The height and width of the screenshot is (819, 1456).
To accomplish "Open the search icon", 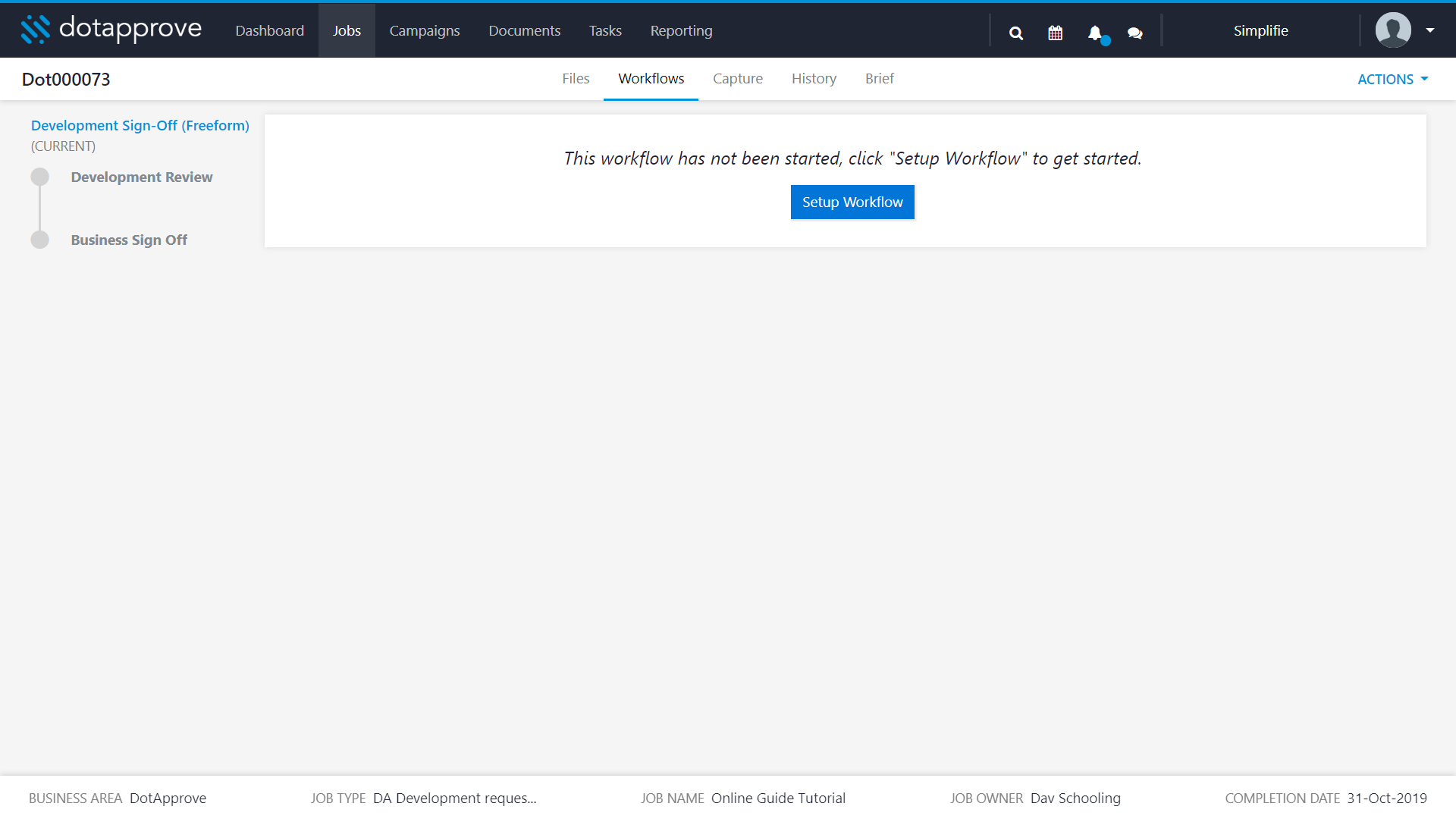I will click(1016, 33).
